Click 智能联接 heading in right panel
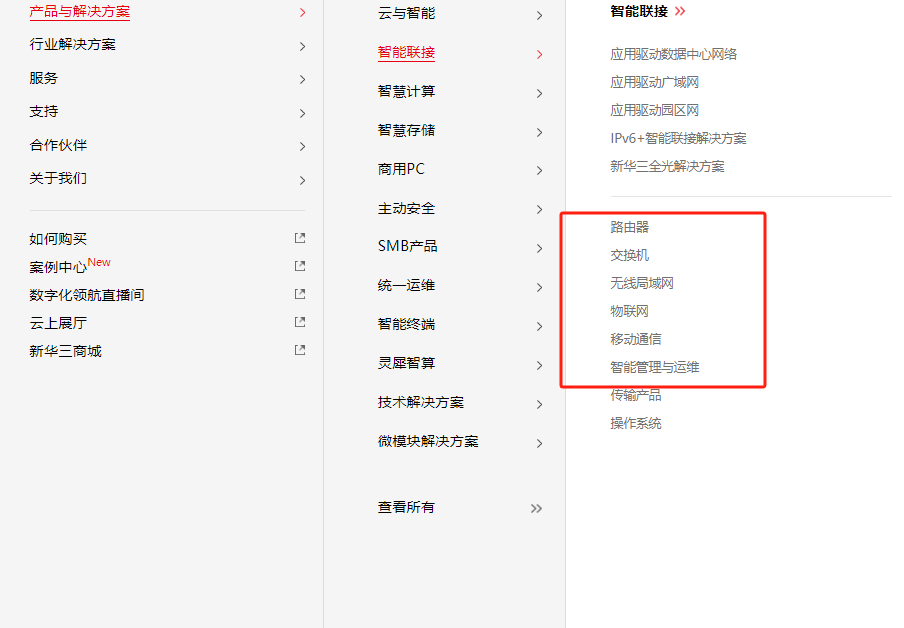 [639, 11]
